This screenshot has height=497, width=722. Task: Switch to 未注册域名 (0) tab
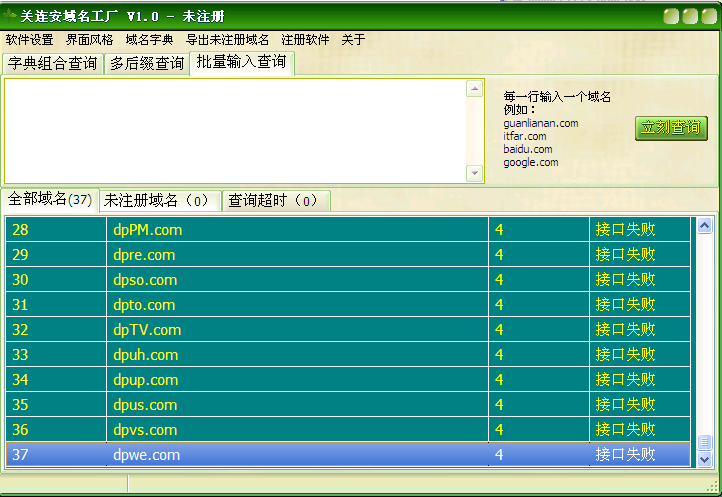click(159, 201)
